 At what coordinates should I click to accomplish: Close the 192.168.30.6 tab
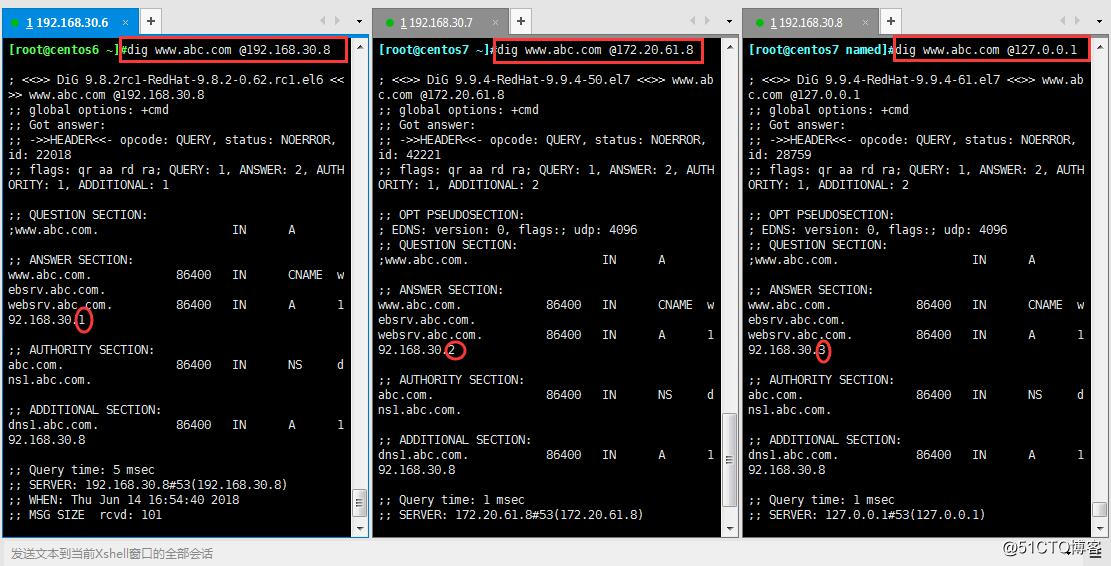125,23
